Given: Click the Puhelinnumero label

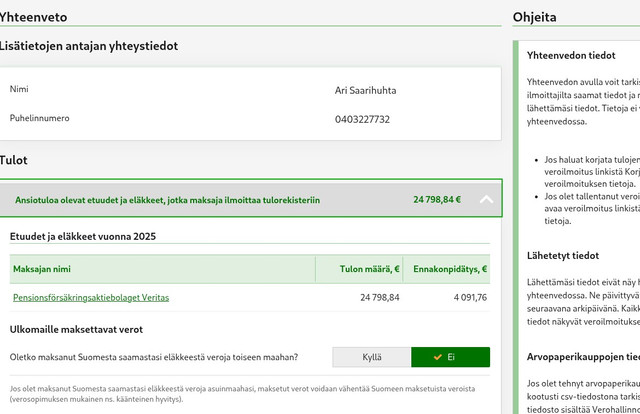Looking at the screenshot, I should pos(40,118).
